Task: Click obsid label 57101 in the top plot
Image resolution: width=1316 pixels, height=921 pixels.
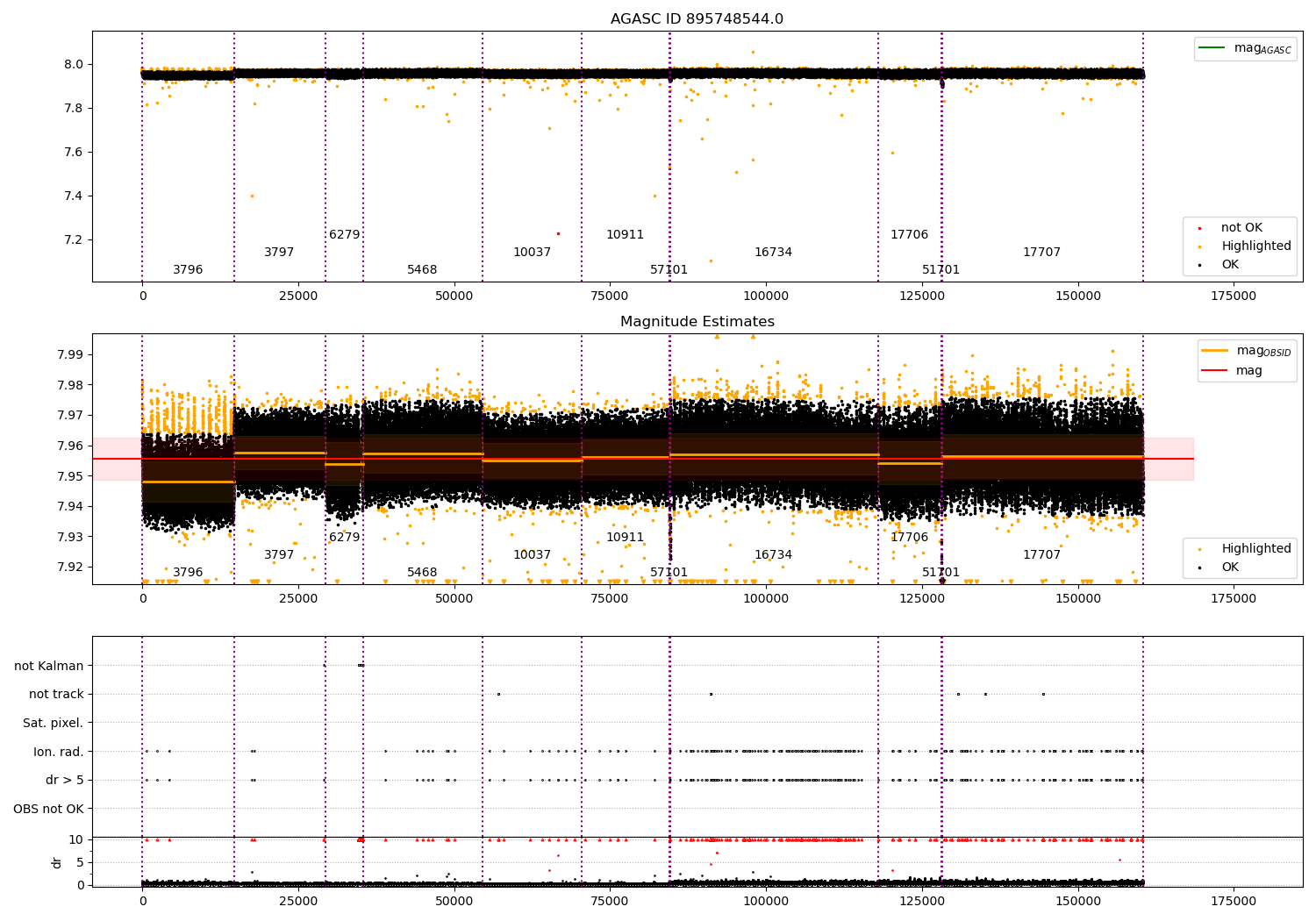Action: point(669,270)
